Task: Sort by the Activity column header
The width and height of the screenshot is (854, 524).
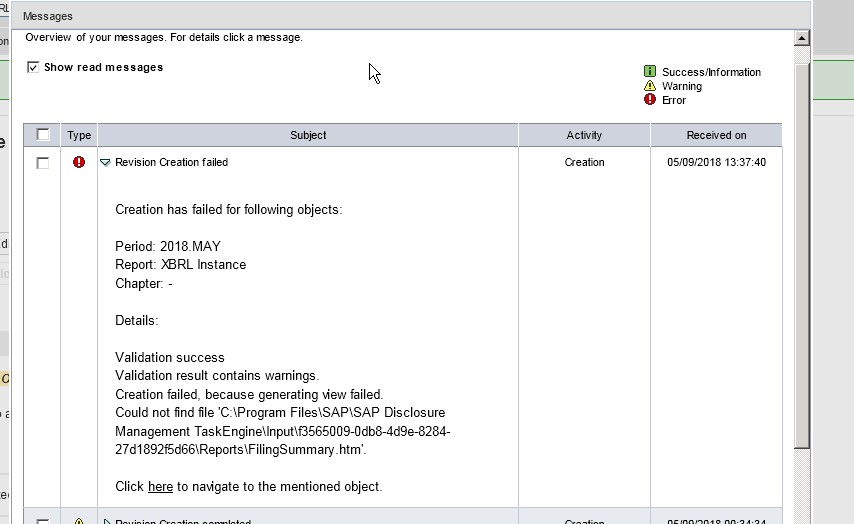Action: point(584,135)
